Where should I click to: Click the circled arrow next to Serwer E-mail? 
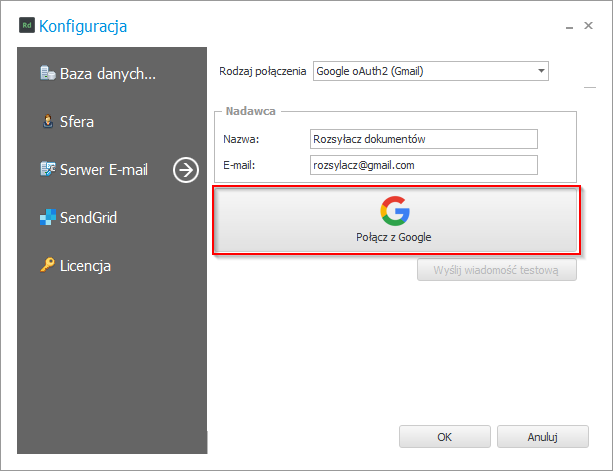(x=186, y=170)
